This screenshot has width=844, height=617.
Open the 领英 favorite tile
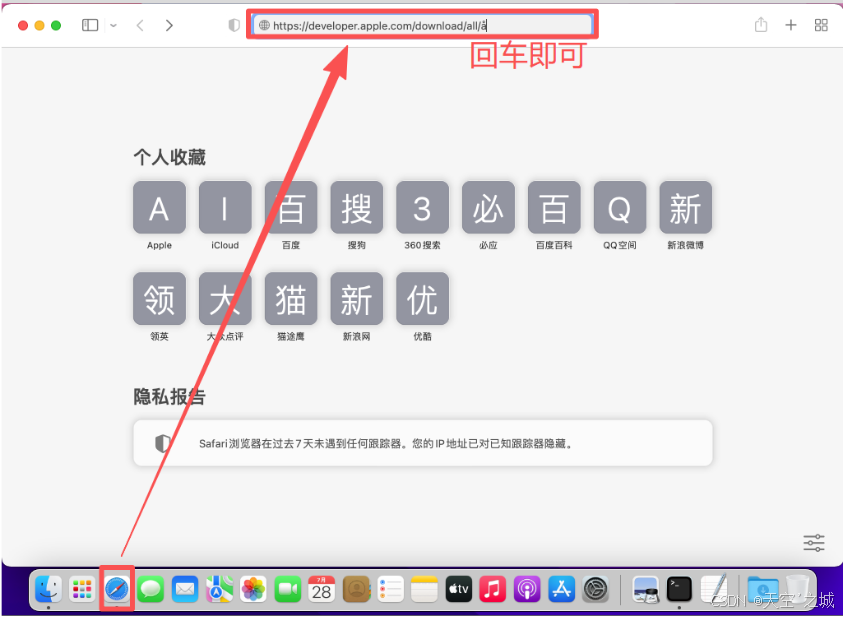pos(159,298)
